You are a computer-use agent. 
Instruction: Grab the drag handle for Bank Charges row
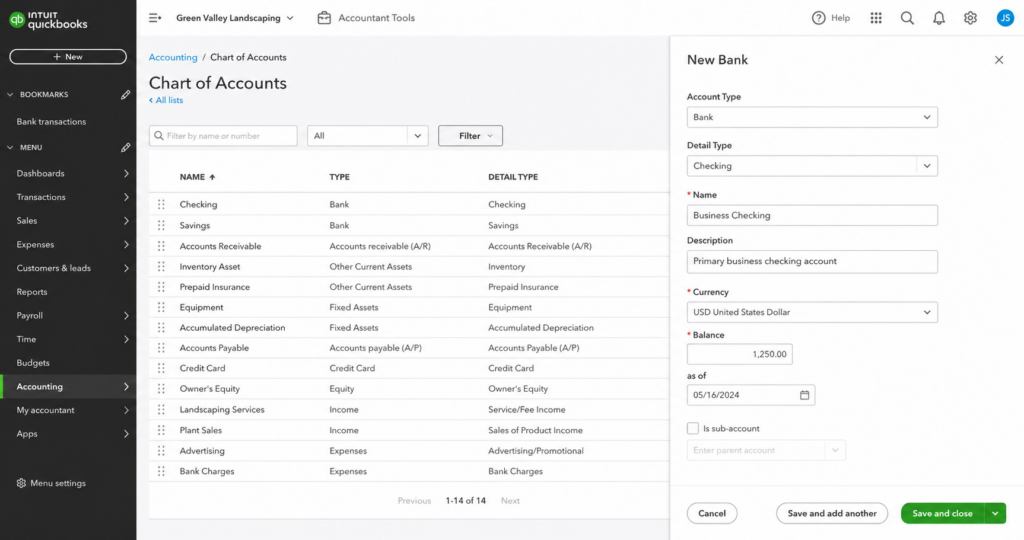161,471
